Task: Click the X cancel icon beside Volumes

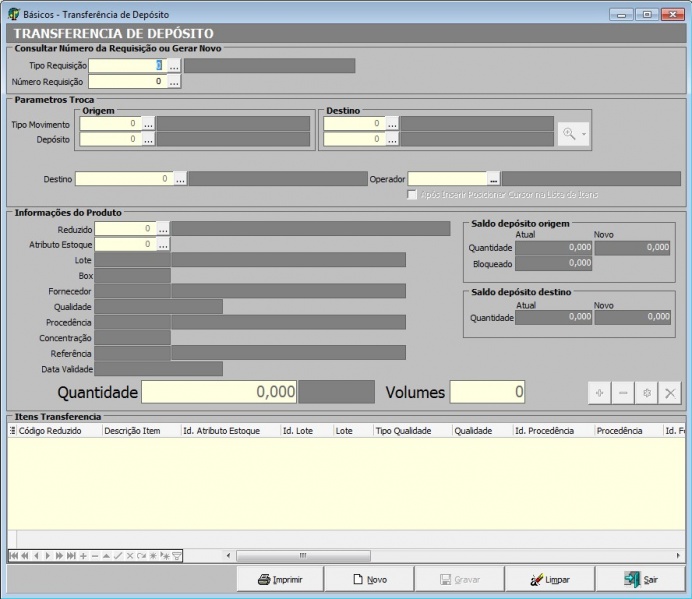Action: [671, 393]
